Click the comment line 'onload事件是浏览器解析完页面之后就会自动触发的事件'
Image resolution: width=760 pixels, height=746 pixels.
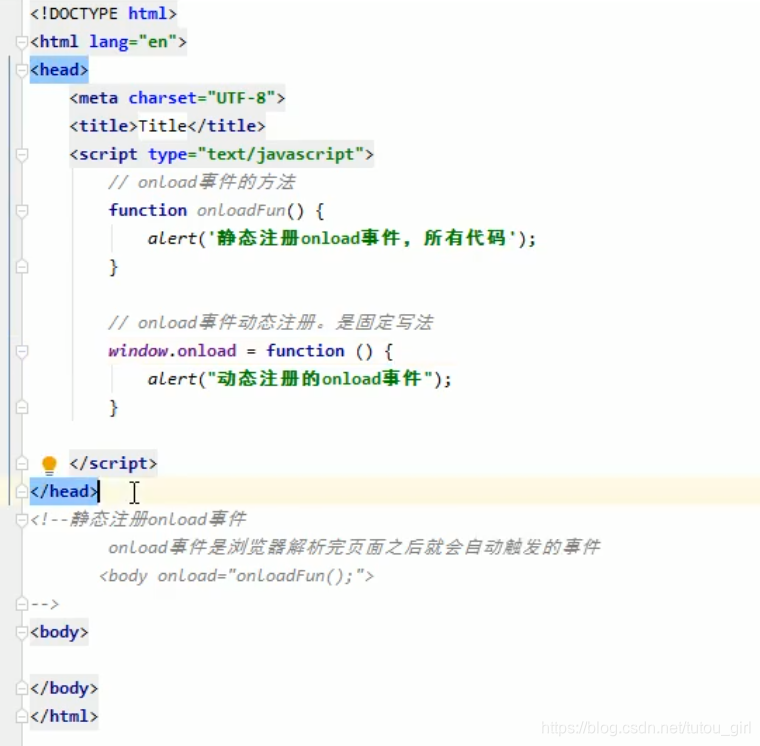(x=354, y=548)
